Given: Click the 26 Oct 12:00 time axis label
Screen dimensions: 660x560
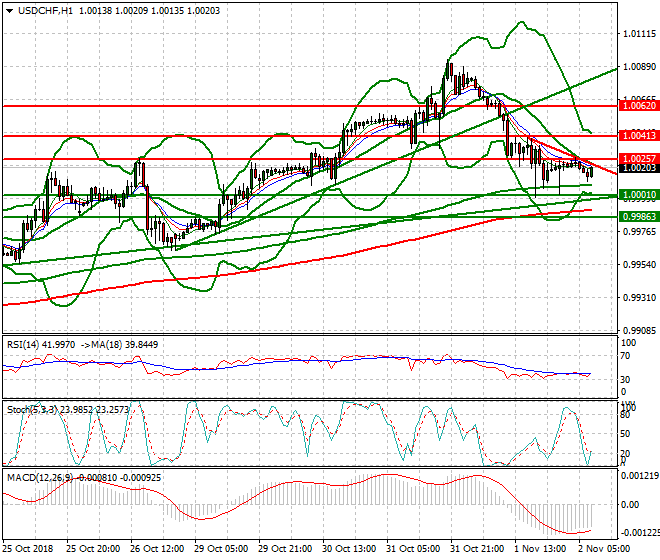Looking at the screenshot, I should 157,549.
